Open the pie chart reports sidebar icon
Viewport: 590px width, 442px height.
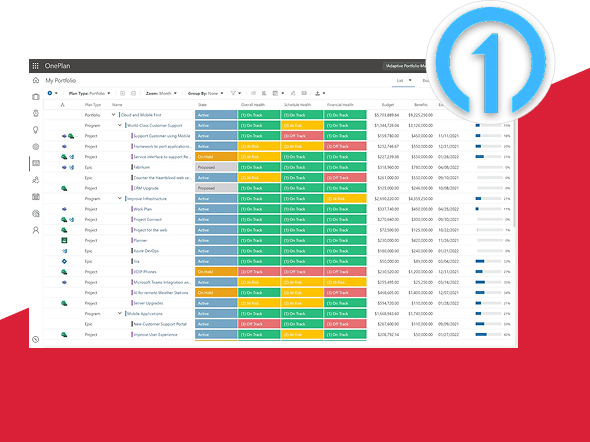click(x=36, y=213)
